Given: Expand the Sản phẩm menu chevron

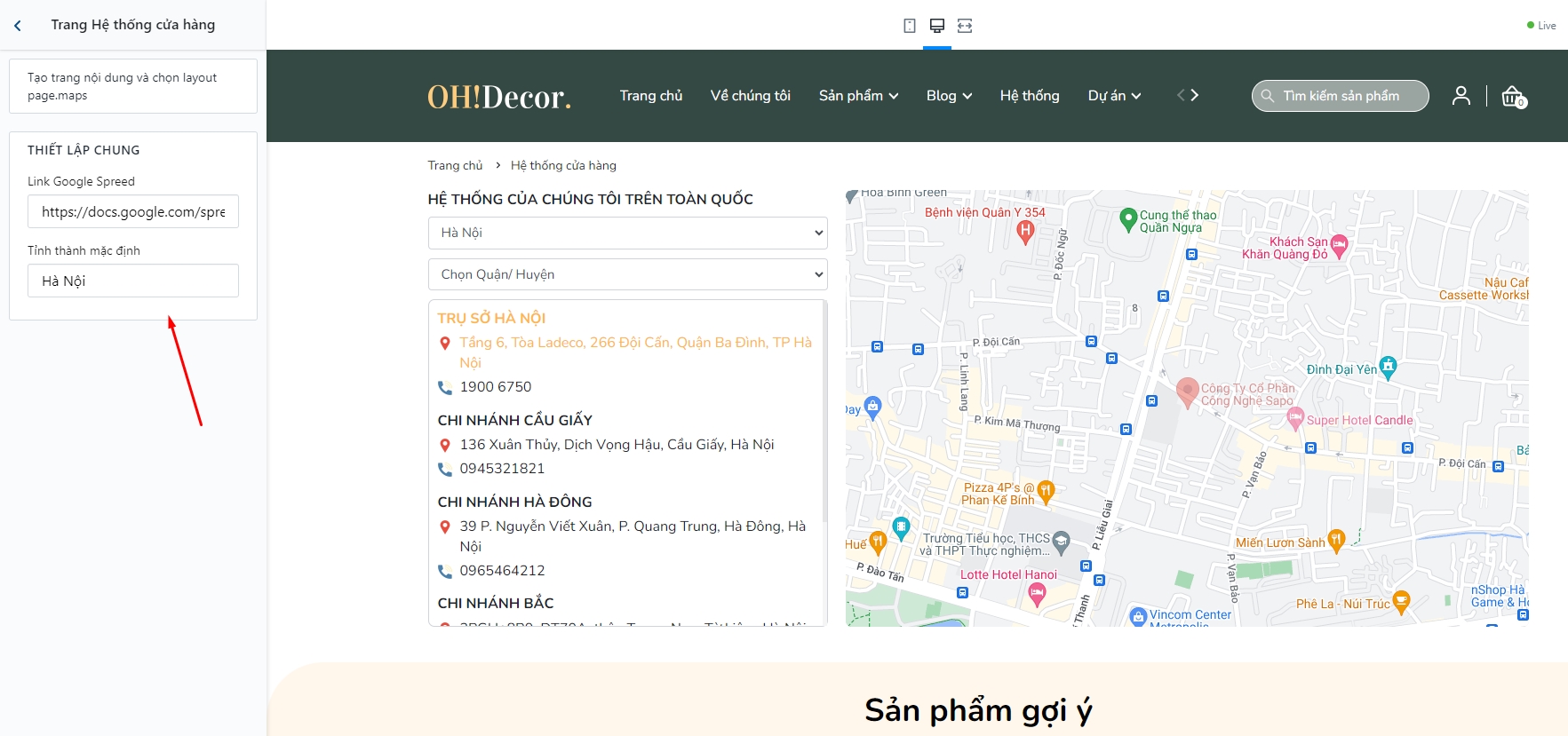Looking at the screenshot, I should pos(894,96).
